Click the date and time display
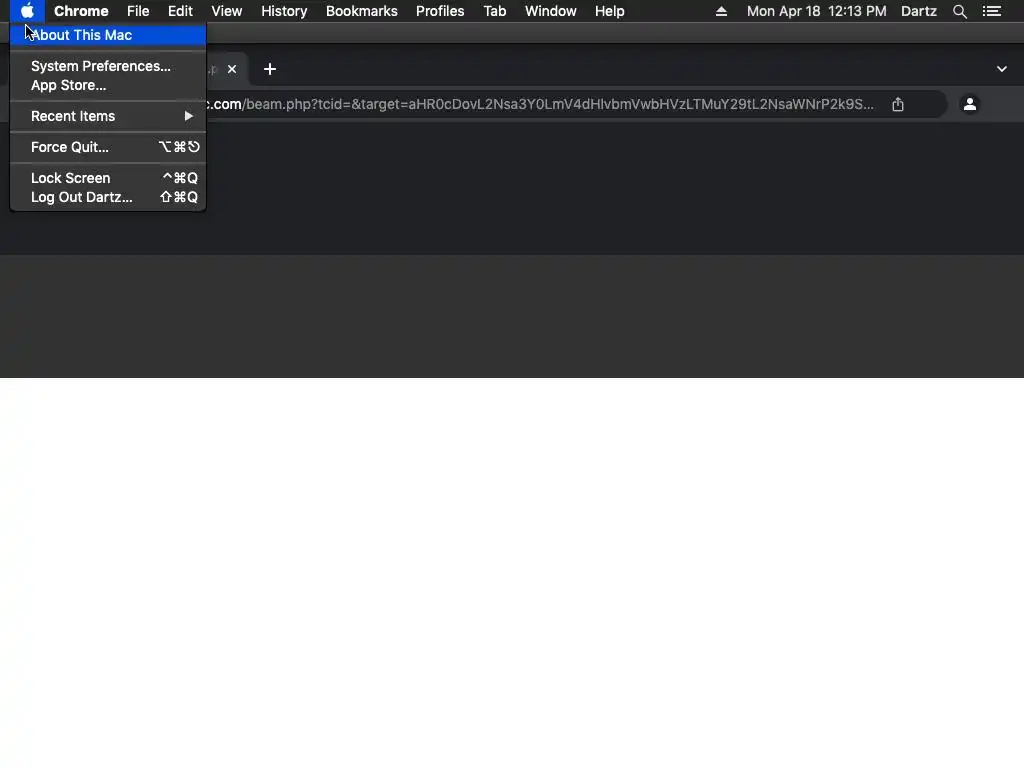 point(816,11)
